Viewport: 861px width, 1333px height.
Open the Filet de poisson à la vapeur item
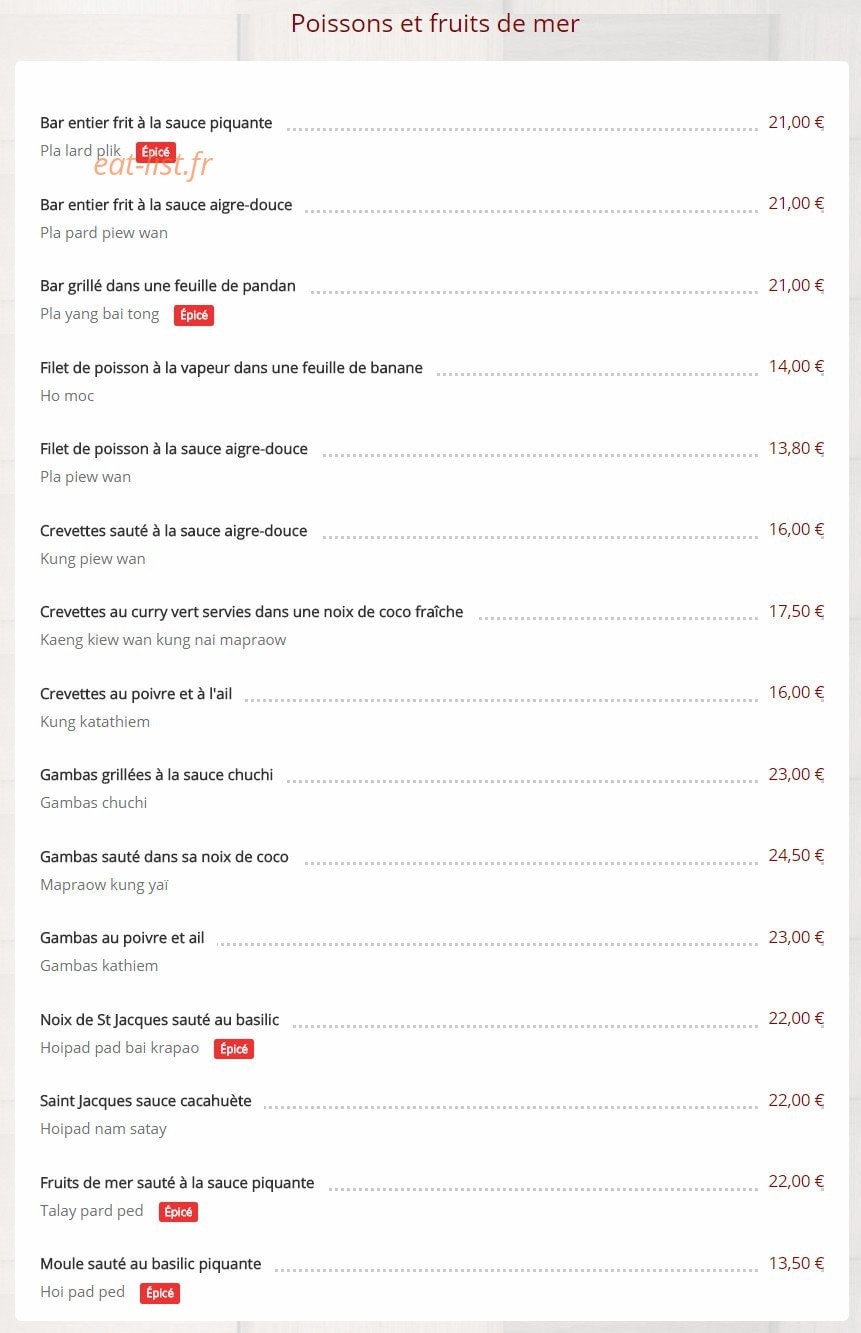click(231, 368)
